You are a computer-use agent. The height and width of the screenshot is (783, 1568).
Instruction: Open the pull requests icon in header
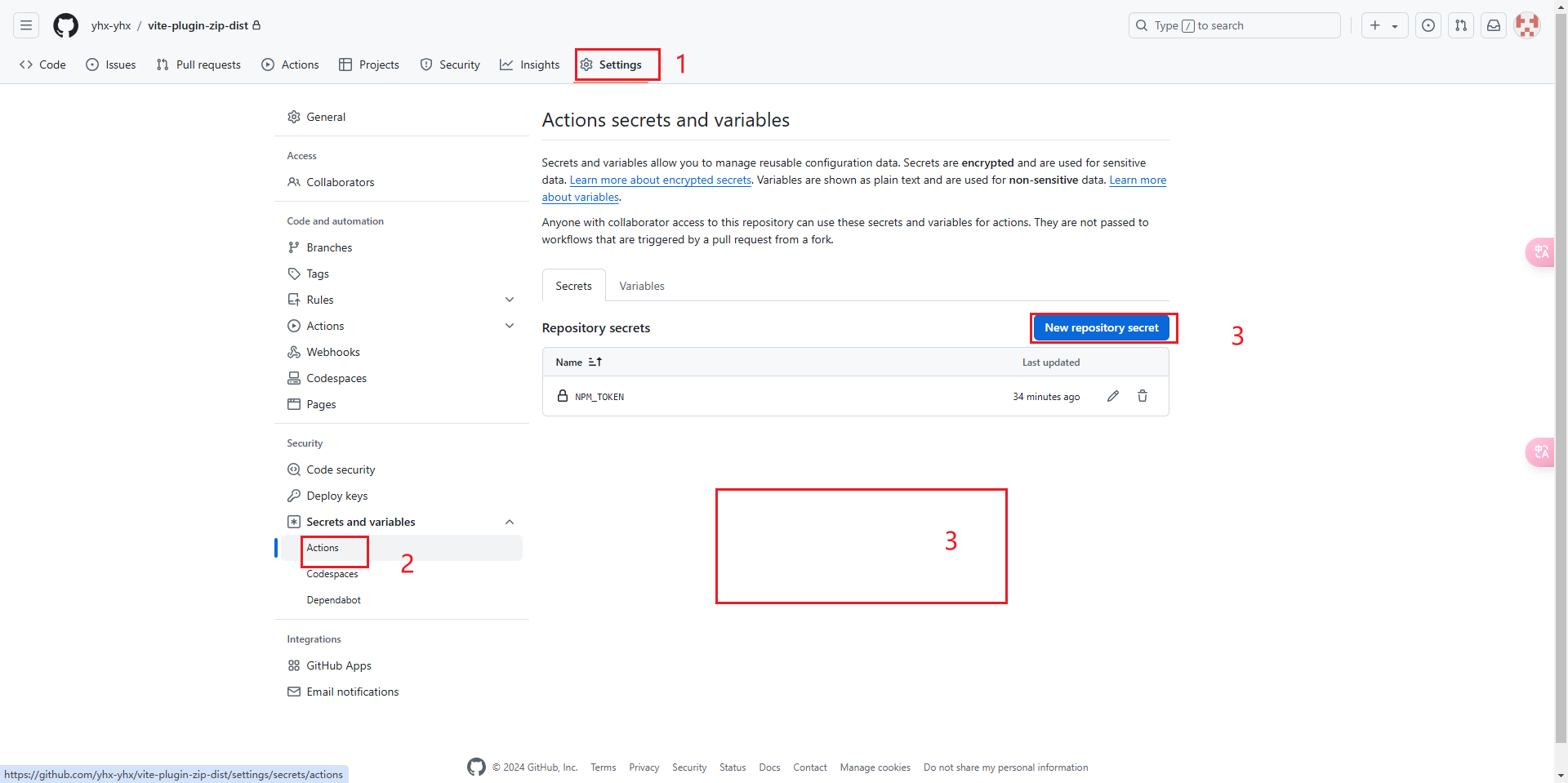point(1461,25)
